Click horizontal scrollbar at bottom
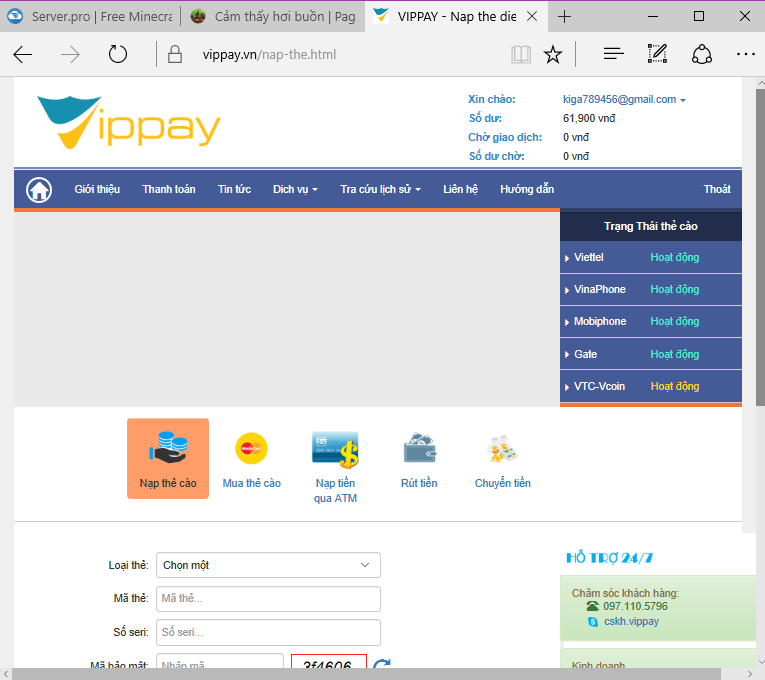The width and height of the screenshot is (765, 680). (366, 674)
